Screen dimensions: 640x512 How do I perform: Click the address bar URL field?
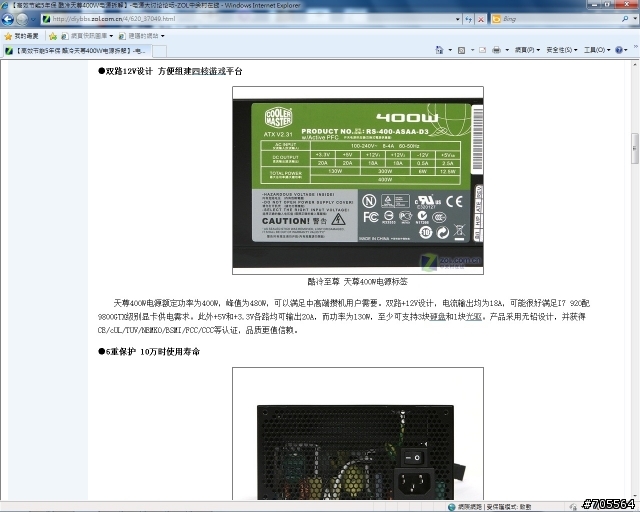pyautogui.click(x=249, y=19)
